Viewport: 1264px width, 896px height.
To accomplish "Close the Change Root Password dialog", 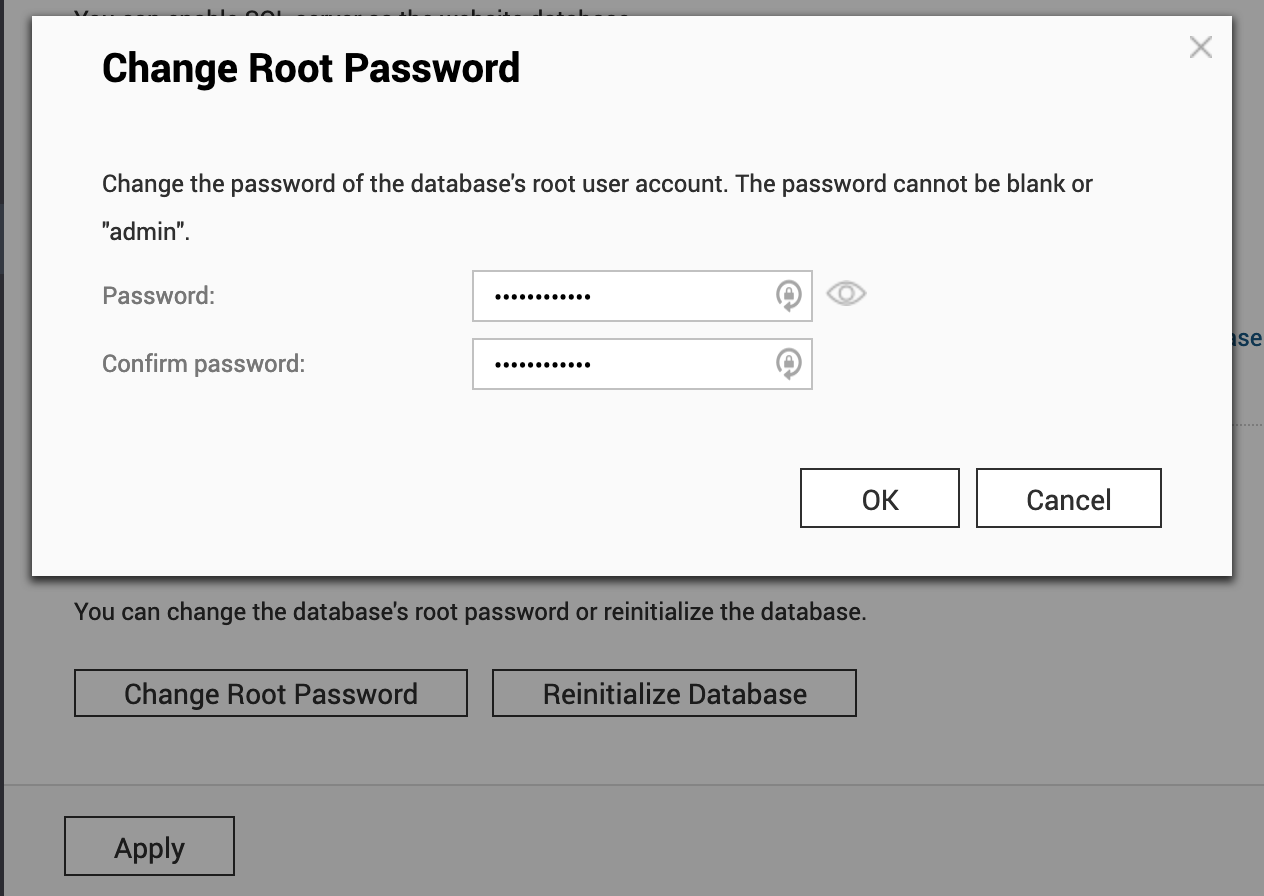I will click(x=1200, y=47).
